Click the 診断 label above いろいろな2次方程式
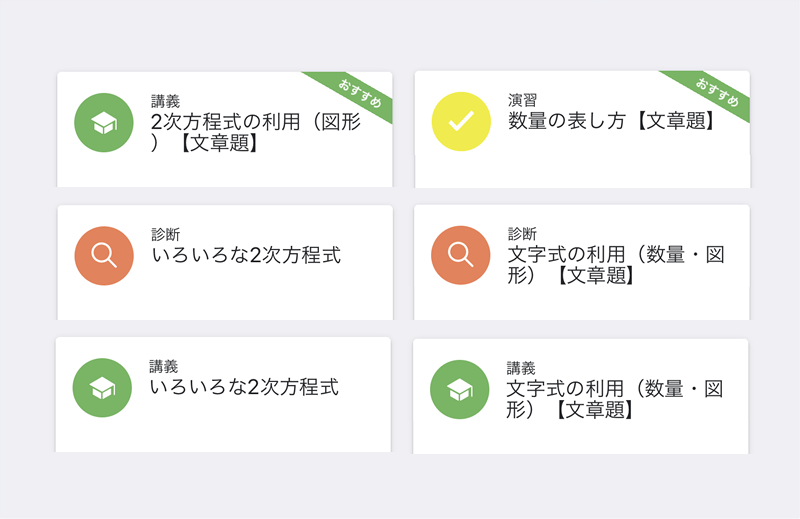800x519 pixels. pos(166,234)
